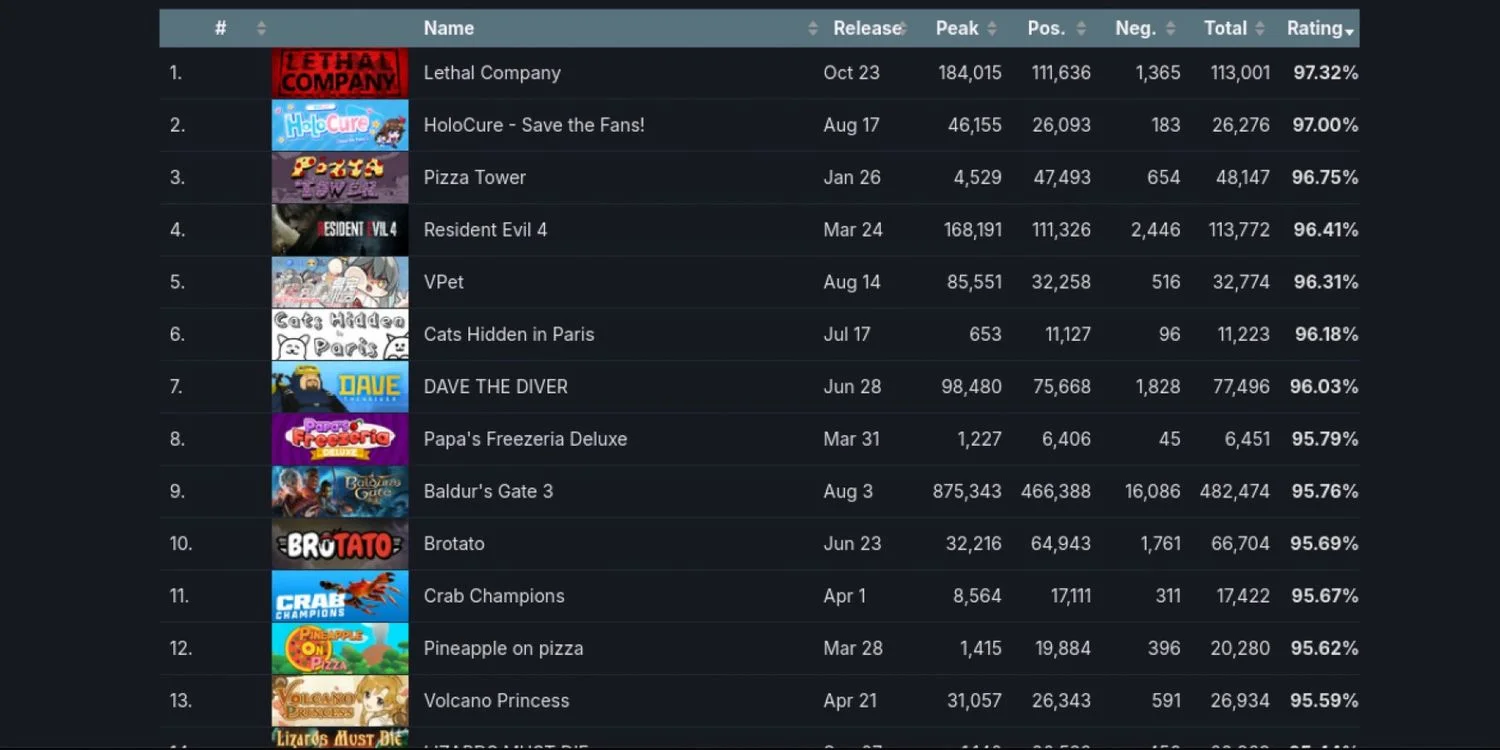
Task: Sort games by the Name column header
Action: pyautogui.click(x=449, y=28)
